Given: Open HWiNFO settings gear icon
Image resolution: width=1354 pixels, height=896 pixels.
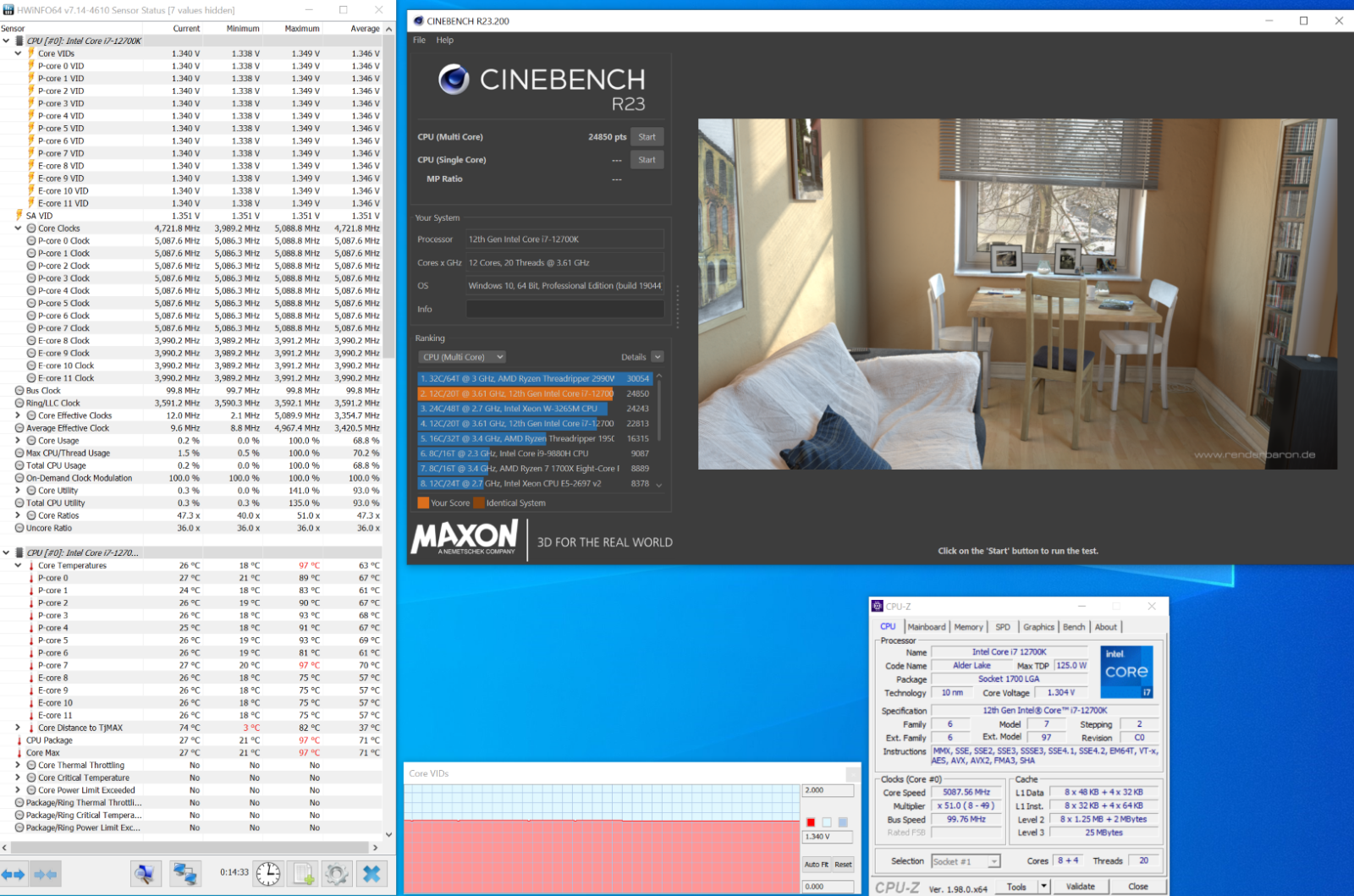Looking at the screenshot, I should [x=337, y=874].
